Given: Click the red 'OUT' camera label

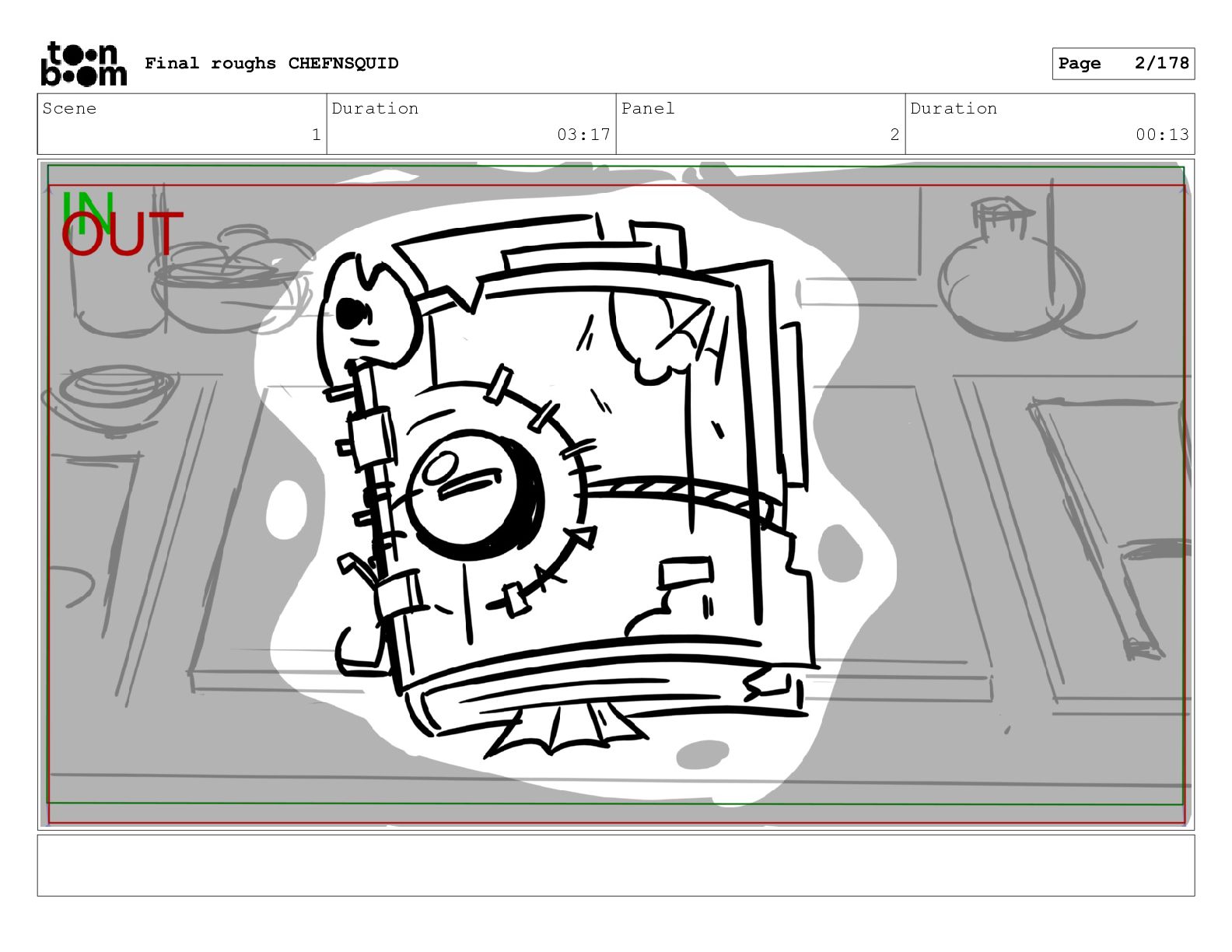Looking at the screenshot, I should [122, 233].
